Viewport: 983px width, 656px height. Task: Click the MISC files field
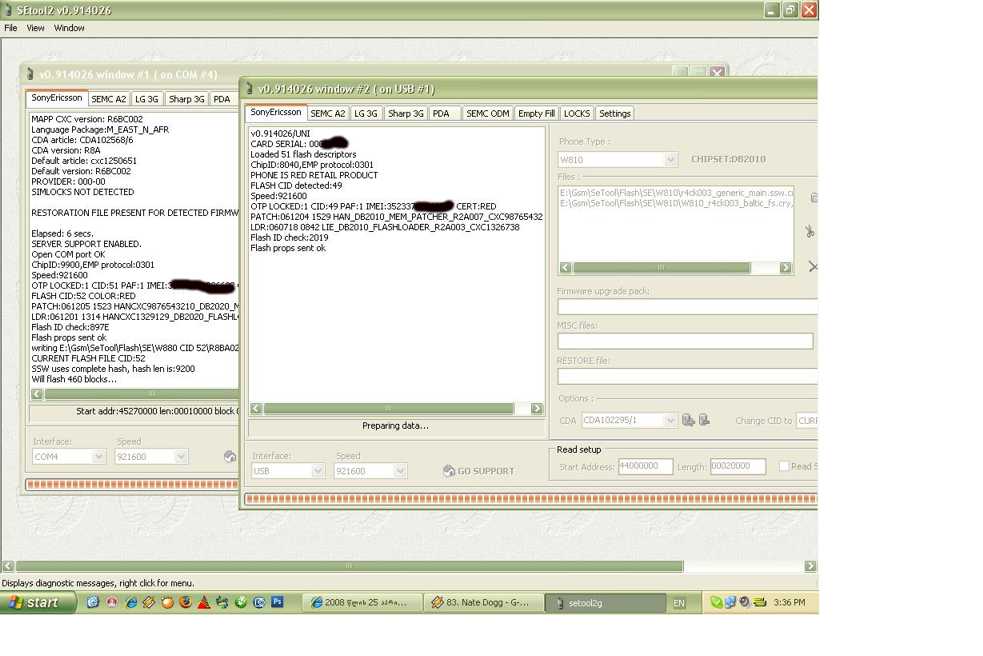click(685, 341)
